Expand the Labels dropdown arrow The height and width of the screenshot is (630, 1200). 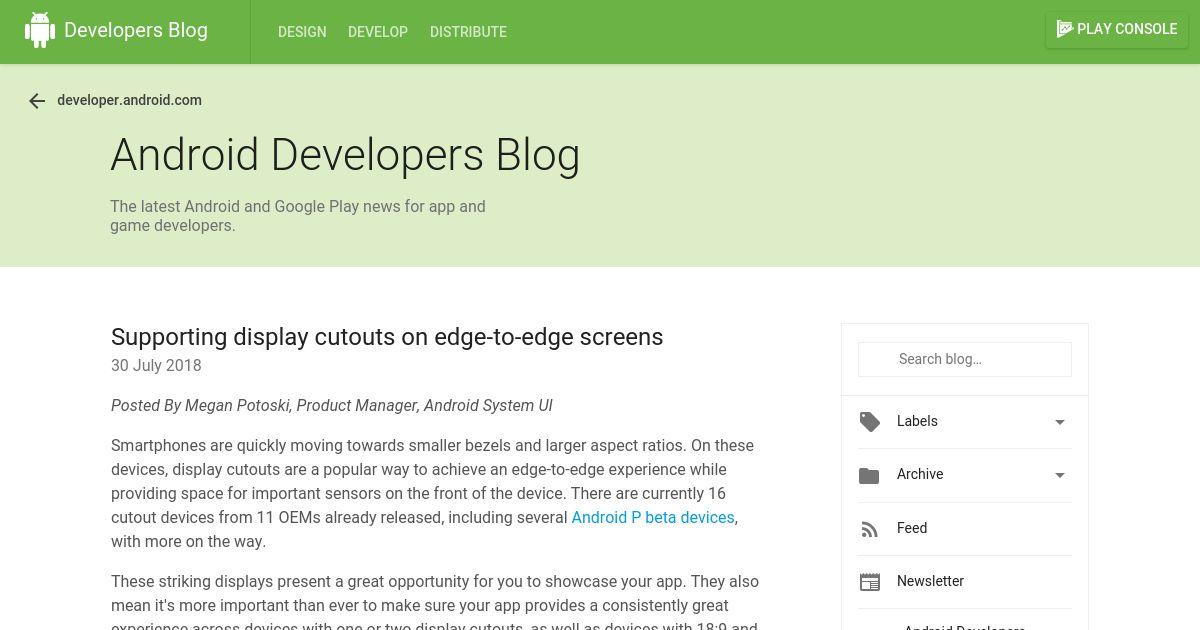click(x=1060, y=422)
